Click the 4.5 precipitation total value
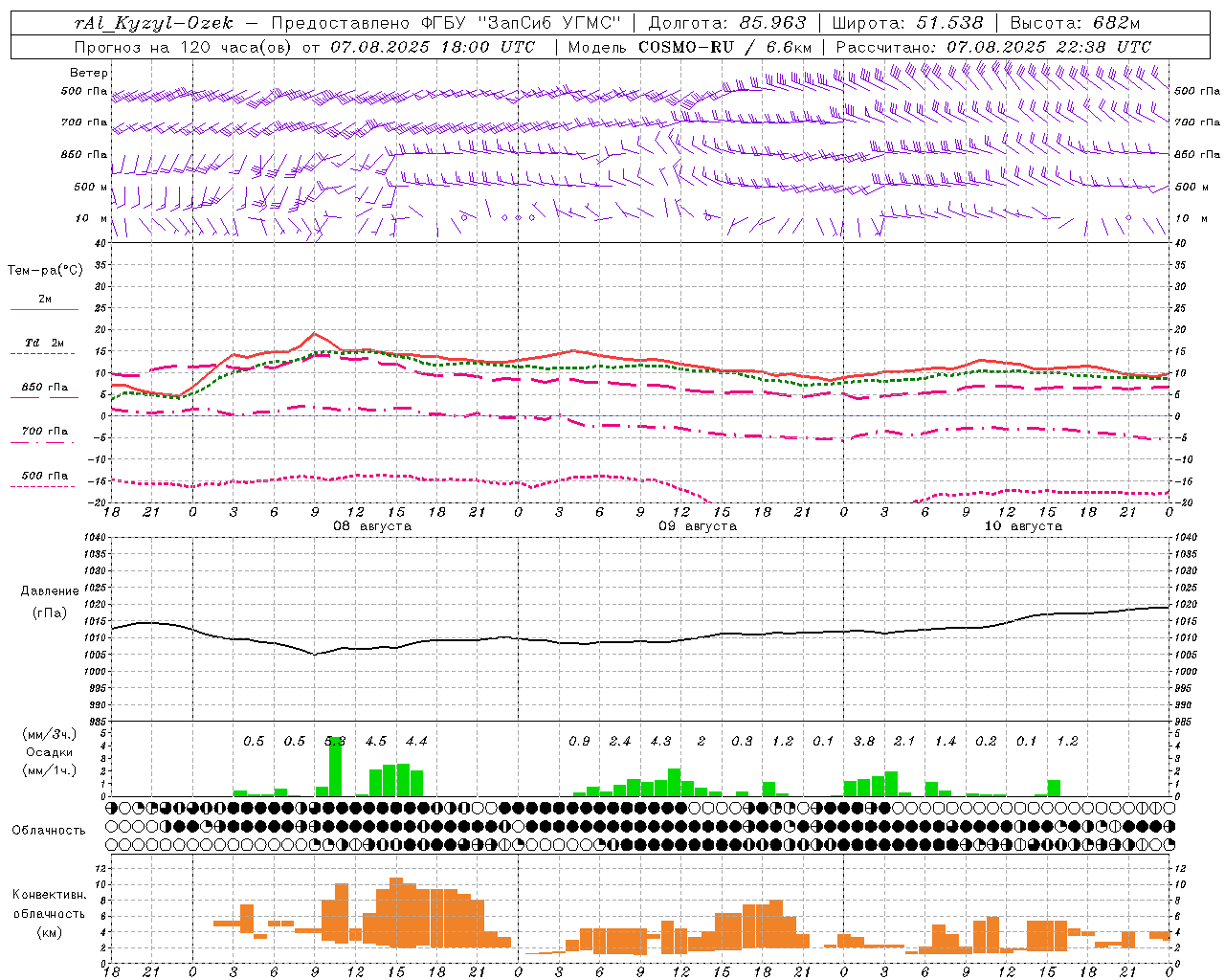Screen dimensions: 1225x980 (x=376, y=741)
